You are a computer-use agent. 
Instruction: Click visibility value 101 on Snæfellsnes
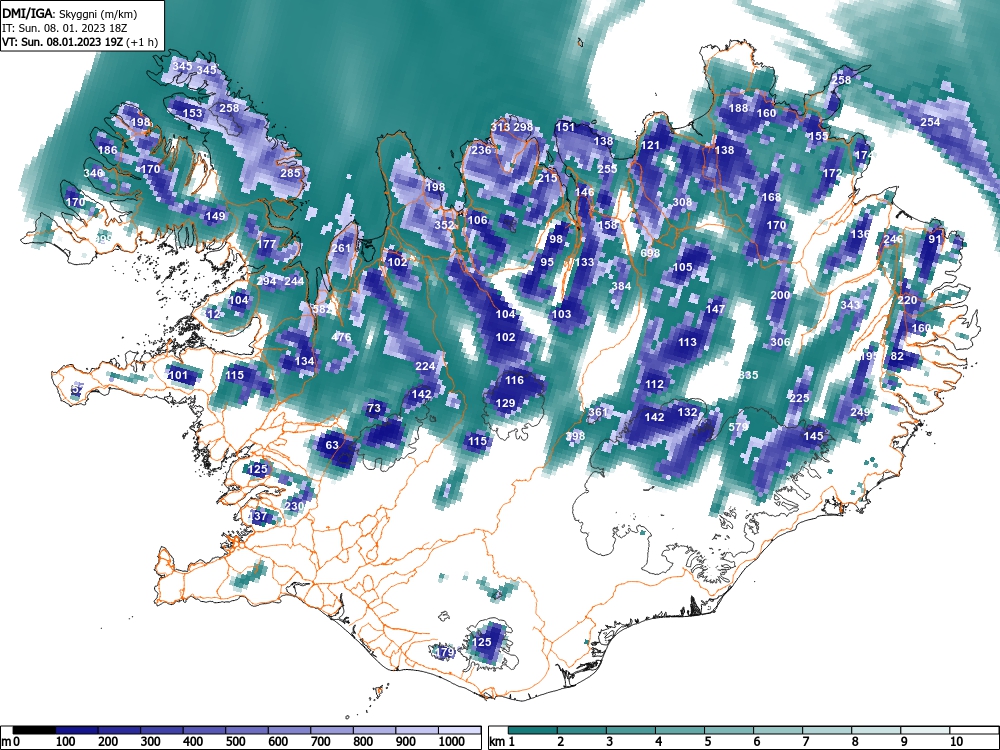pyautogui.click(x=177, y=375)
